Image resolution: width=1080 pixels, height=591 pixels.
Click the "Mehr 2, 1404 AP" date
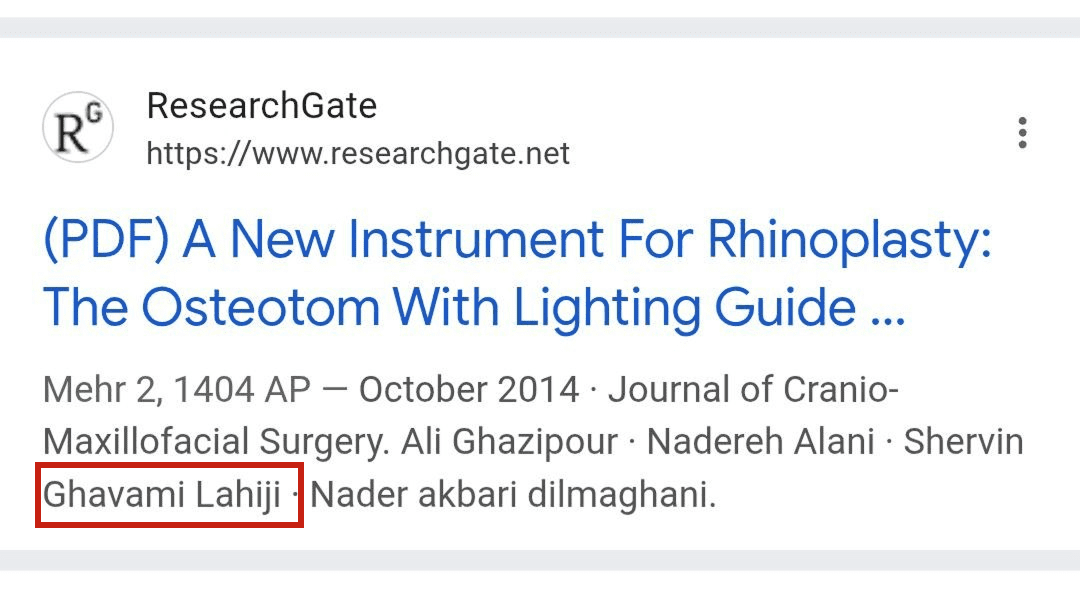coord(177,390)
